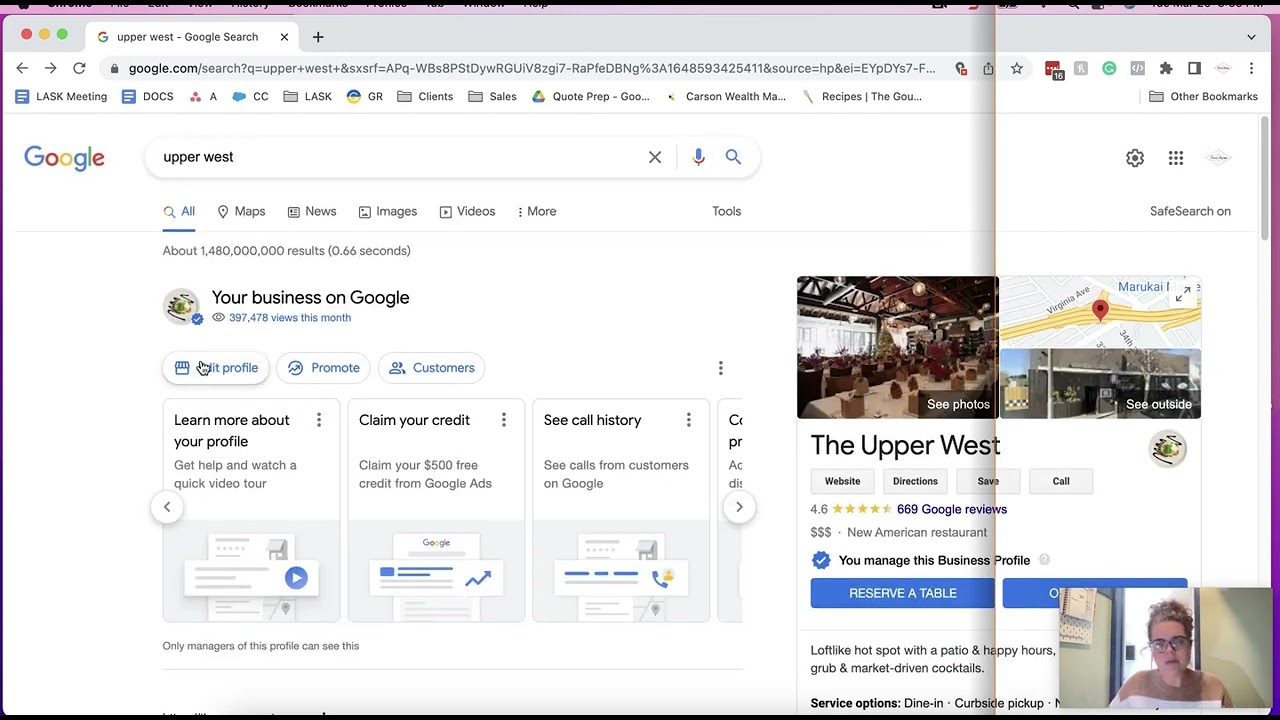Click the Save button in knowledge panel
The width and height of the screenshot is (1280, 720).
click(x=988, y=481)
